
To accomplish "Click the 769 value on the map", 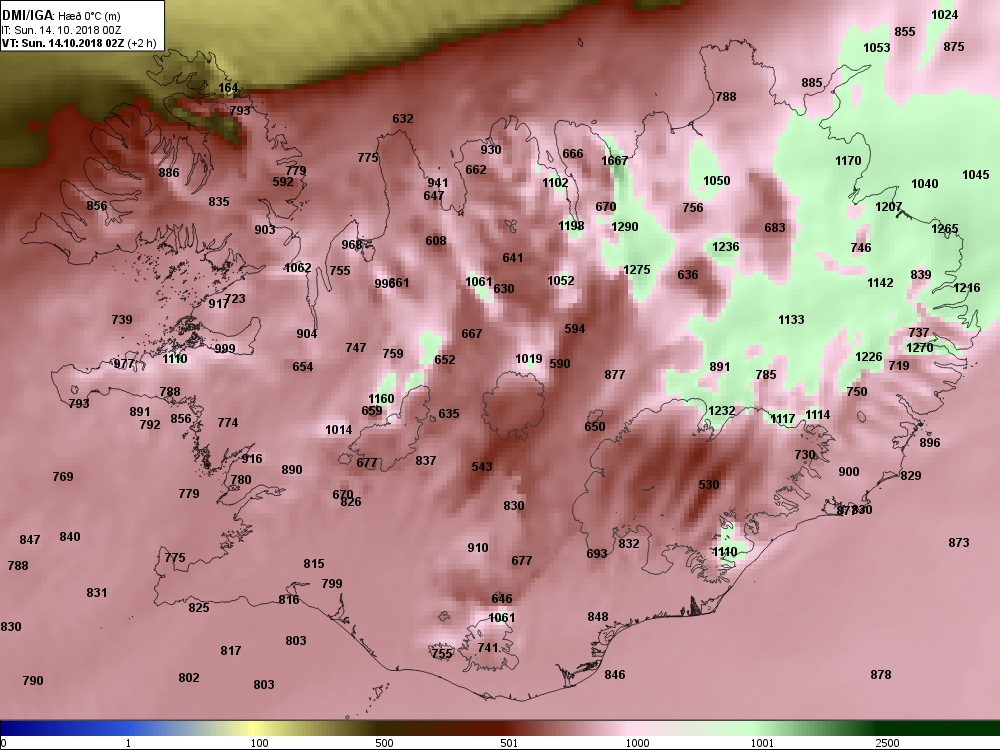I will coord(62,477).
